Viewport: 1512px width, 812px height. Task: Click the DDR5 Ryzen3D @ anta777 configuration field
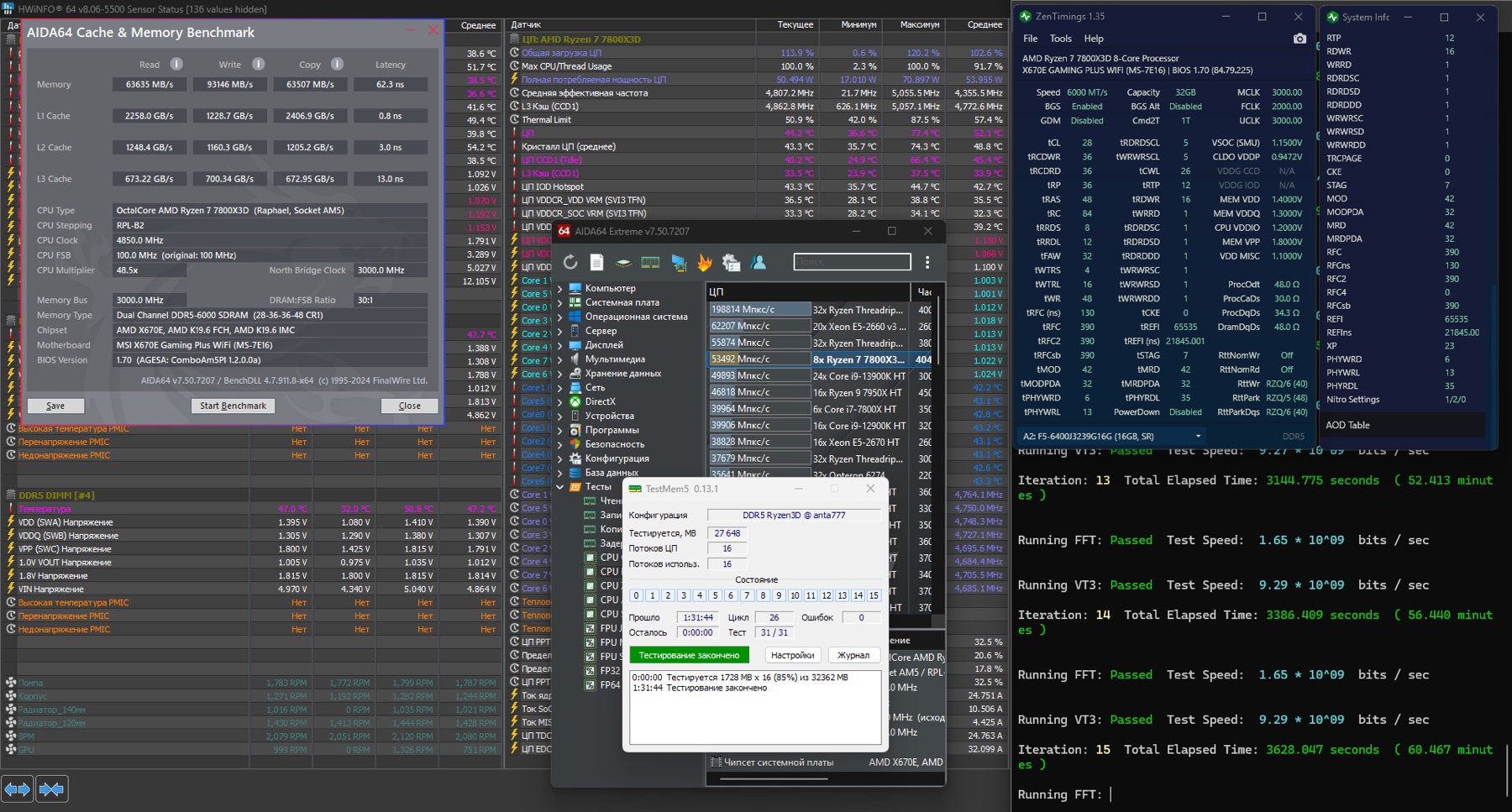[794, 515]
